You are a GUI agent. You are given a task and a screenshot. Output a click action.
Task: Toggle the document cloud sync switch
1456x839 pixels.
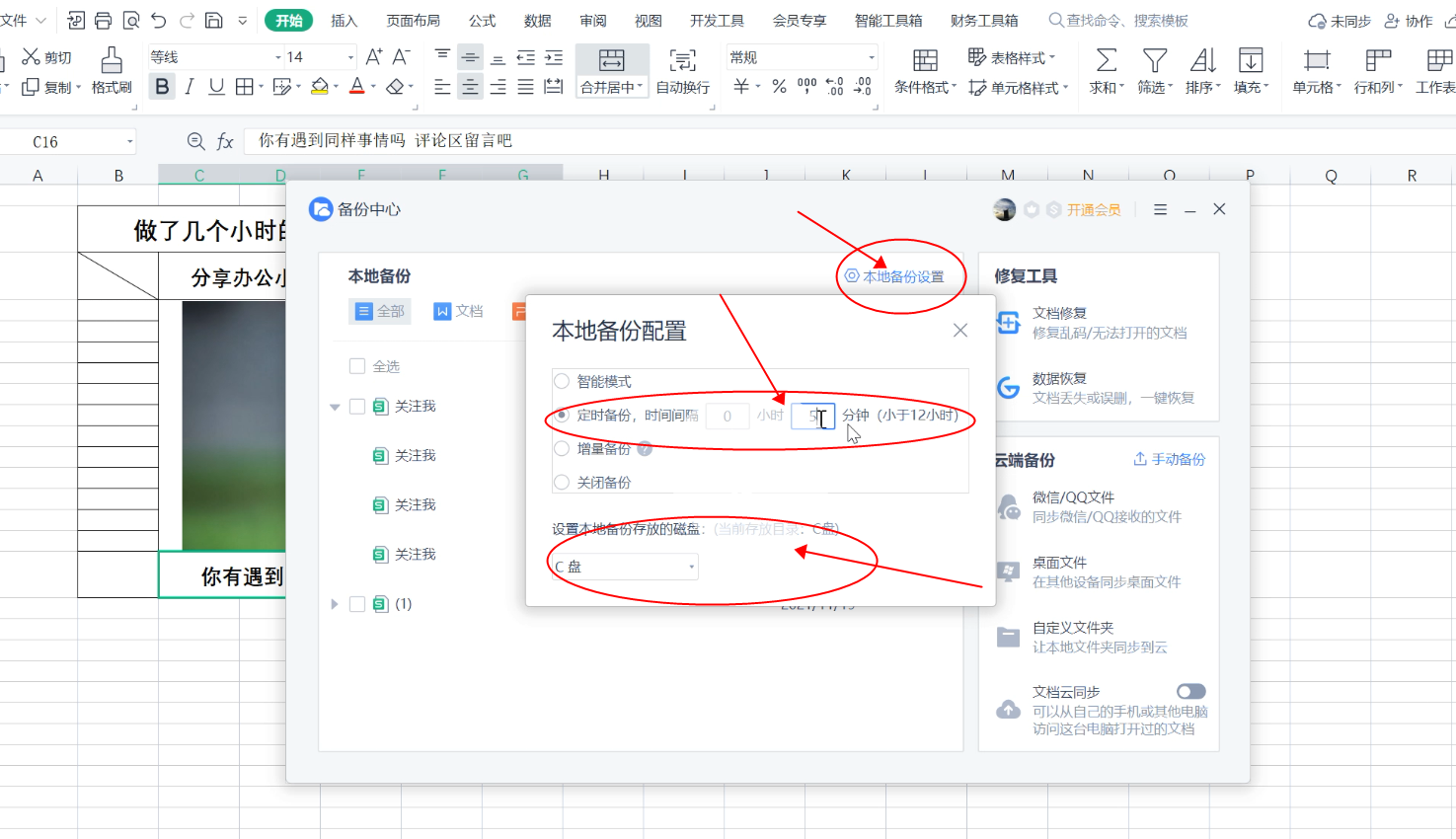click(x=1190, y=691)
